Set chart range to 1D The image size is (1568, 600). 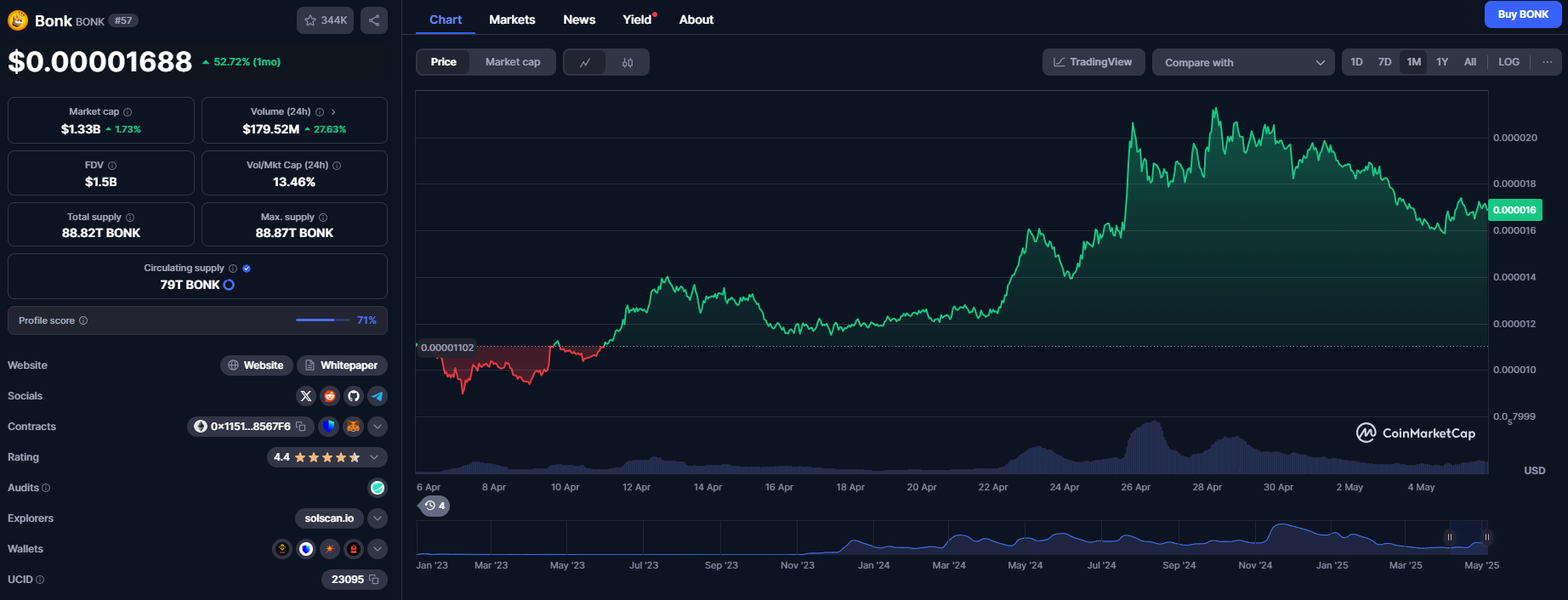click(1357, 62)
